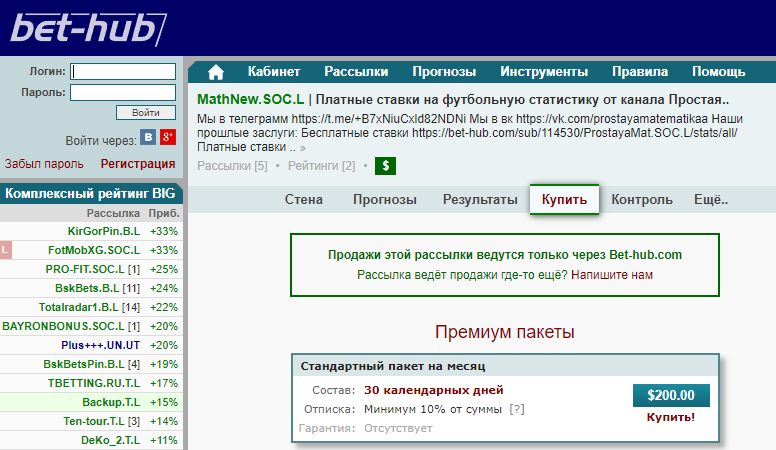Viewport: 776px width, 450px height.
Task: Click the 30 календарных дней text
Action: (x=434, y=390)
